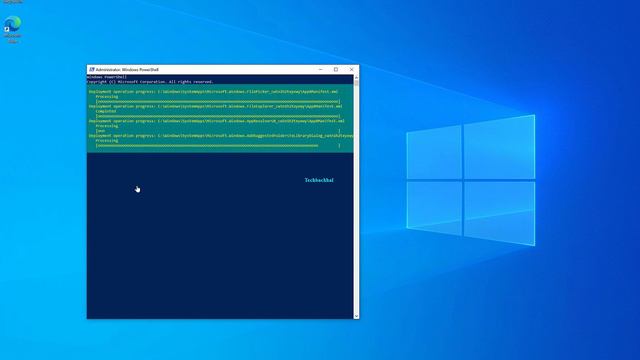Click the PowerShell vertical scrollbar thumb
Image resolution: width=640 pixels, height=360 pixels.
pyautogui.click(x=356, y=83)
